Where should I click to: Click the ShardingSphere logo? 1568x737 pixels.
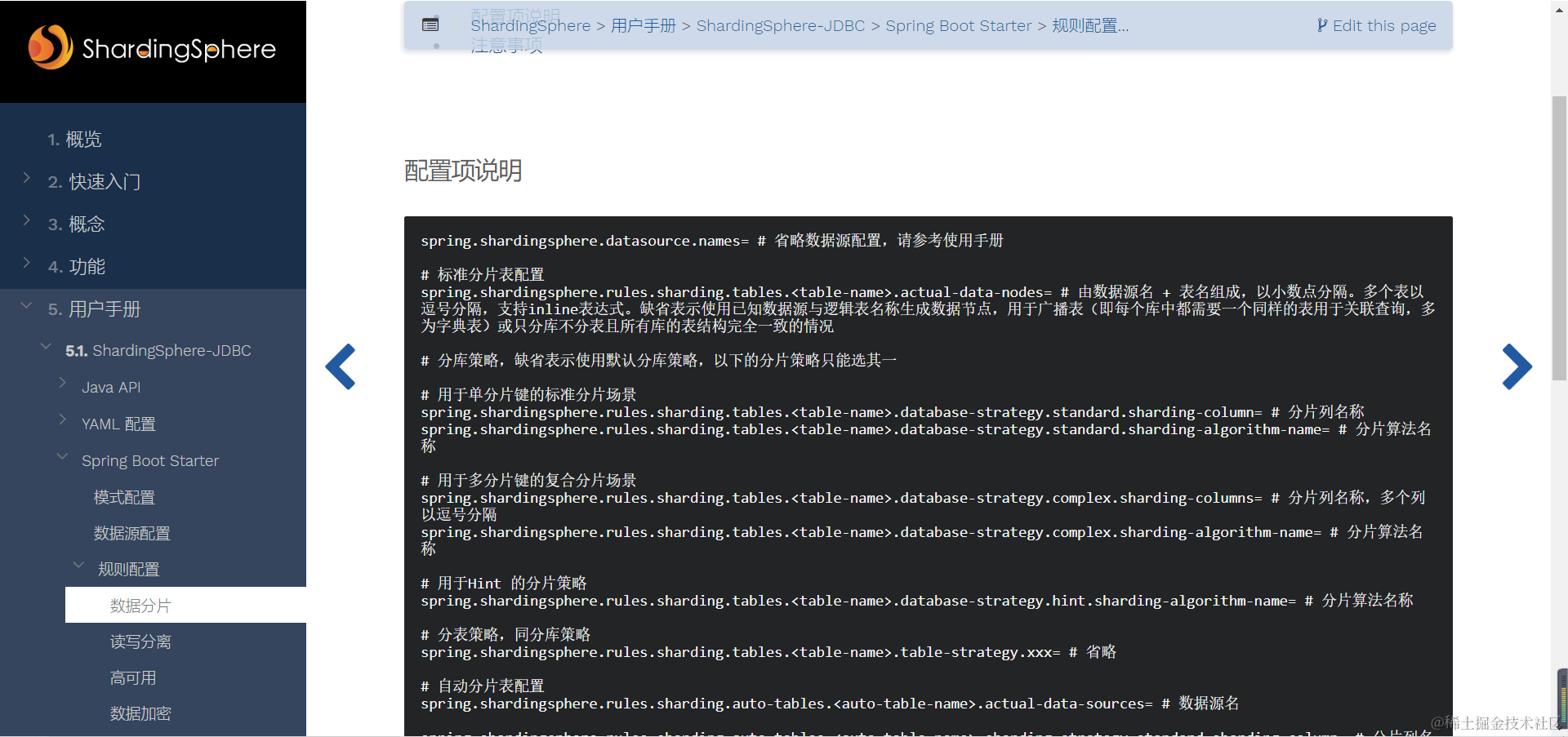coord(153,49)
